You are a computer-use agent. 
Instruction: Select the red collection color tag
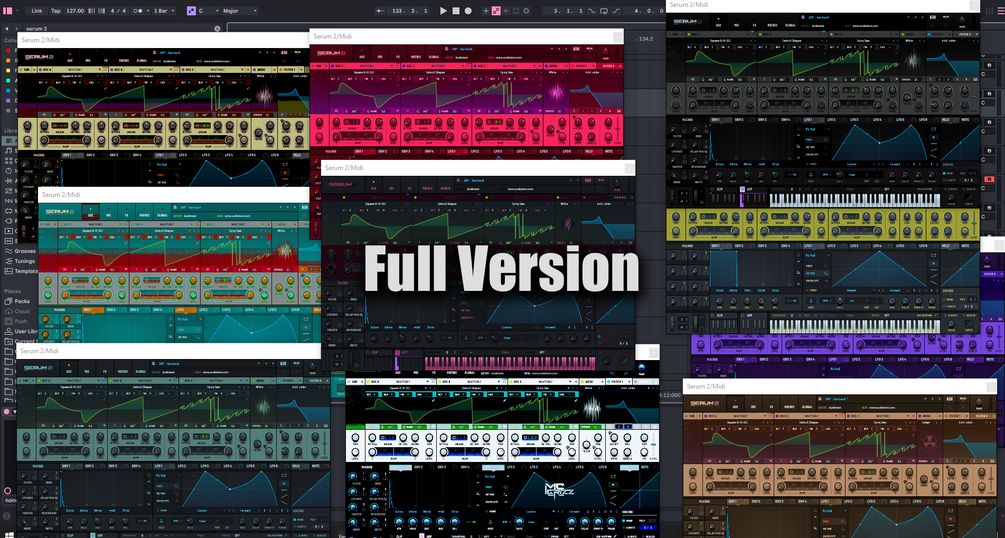tap(8, 49)
